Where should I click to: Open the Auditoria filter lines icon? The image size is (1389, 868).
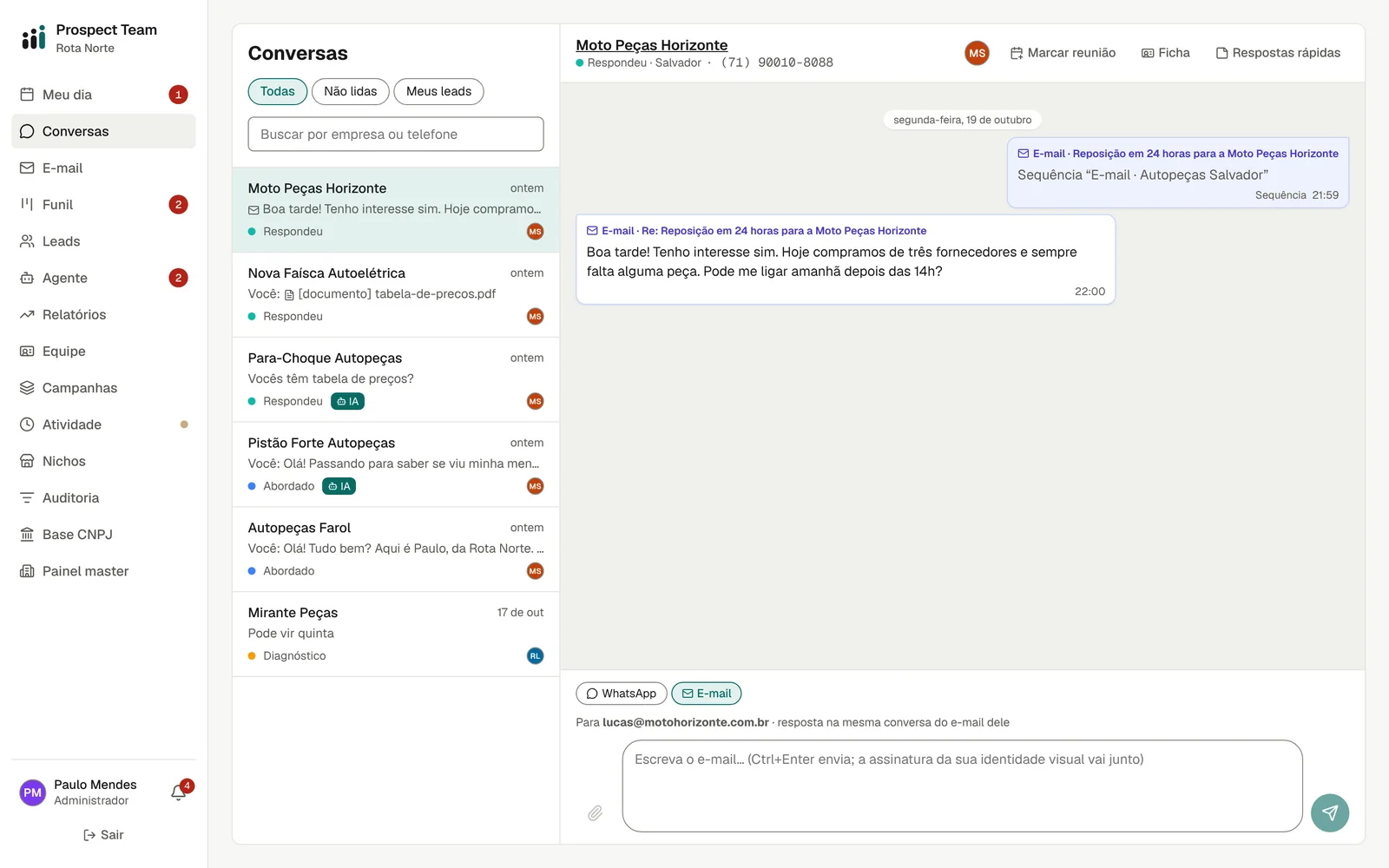(27, 497)
